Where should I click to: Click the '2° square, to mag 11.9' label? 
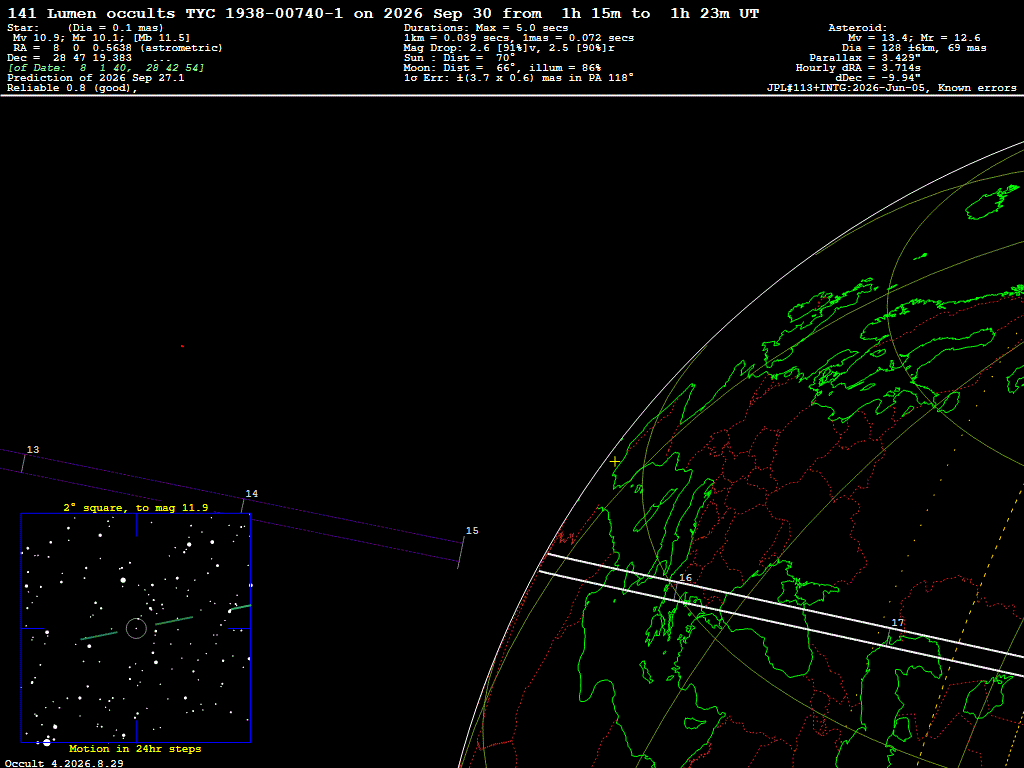(x=136, y=507)
